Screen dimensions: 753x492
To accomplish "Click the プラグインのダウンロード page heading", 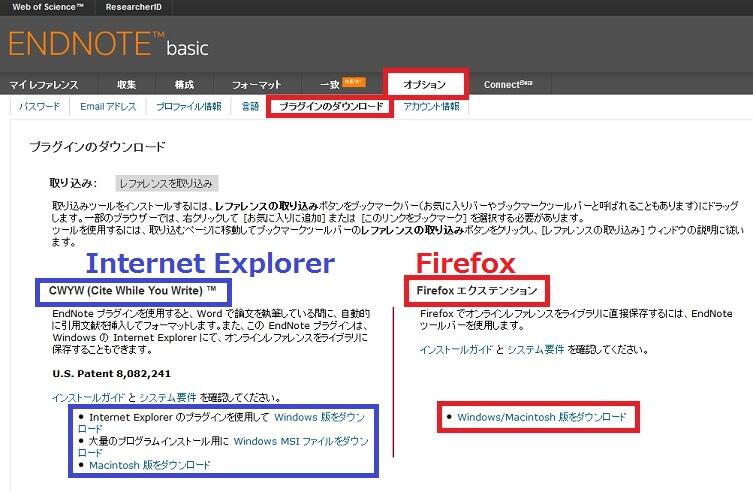I will (x=97, y=147).
